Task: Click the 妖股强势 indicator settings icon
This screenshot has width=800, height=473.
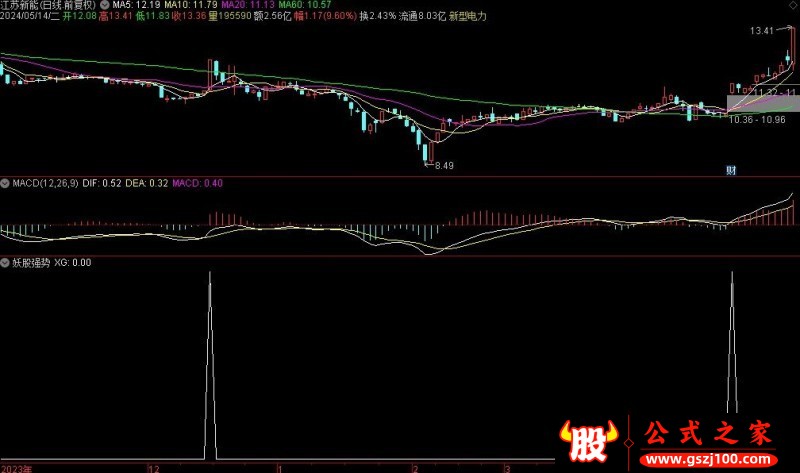Action: (x=5, y=263)
